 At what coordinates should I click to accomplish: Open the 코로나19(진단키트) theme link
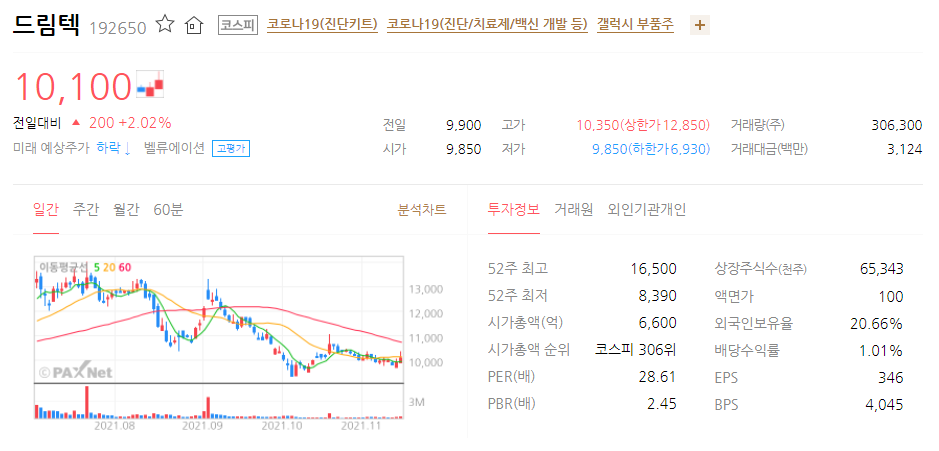322,25
